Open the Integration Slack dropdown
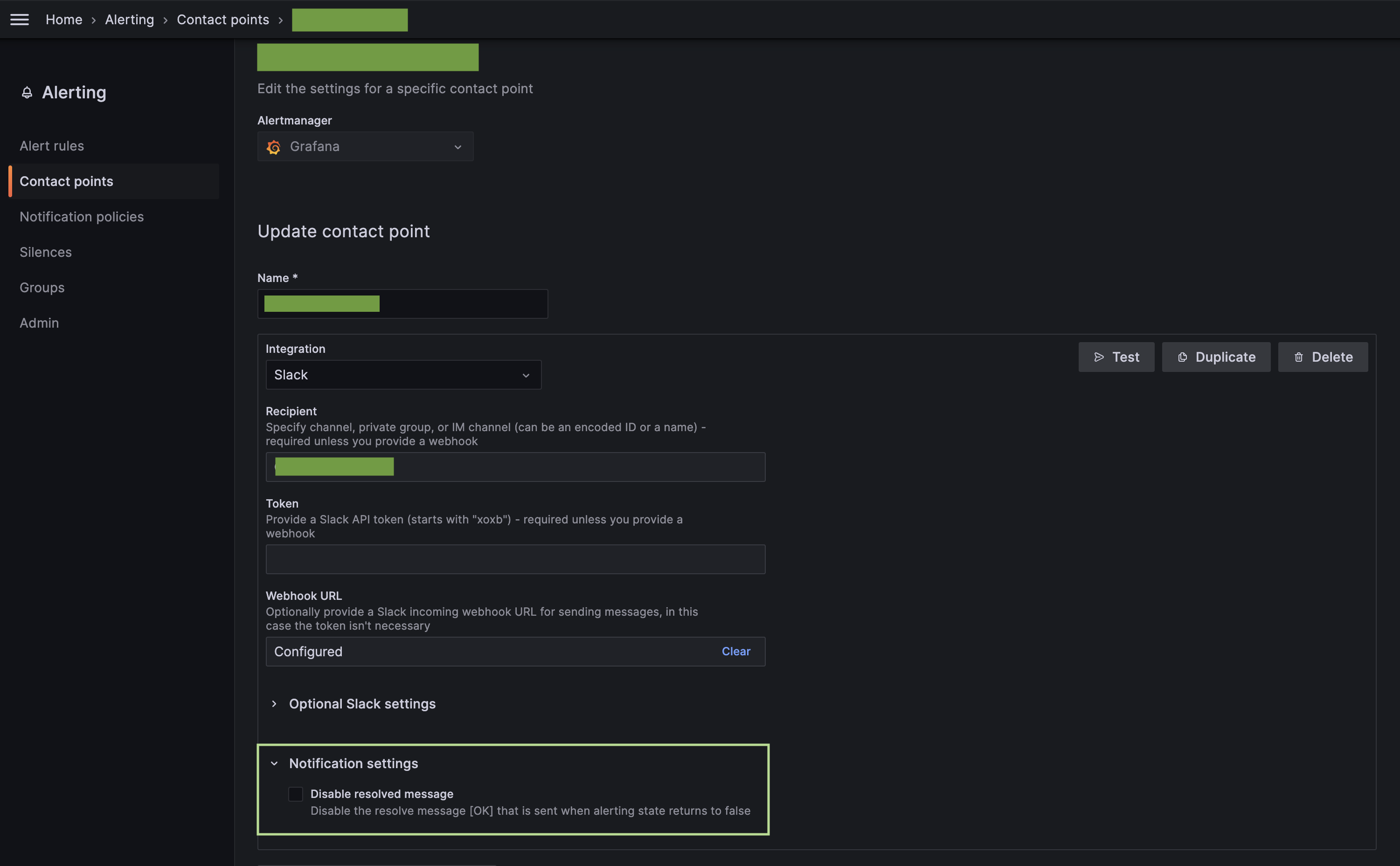 pyautogui.click(x=403, y=375)
